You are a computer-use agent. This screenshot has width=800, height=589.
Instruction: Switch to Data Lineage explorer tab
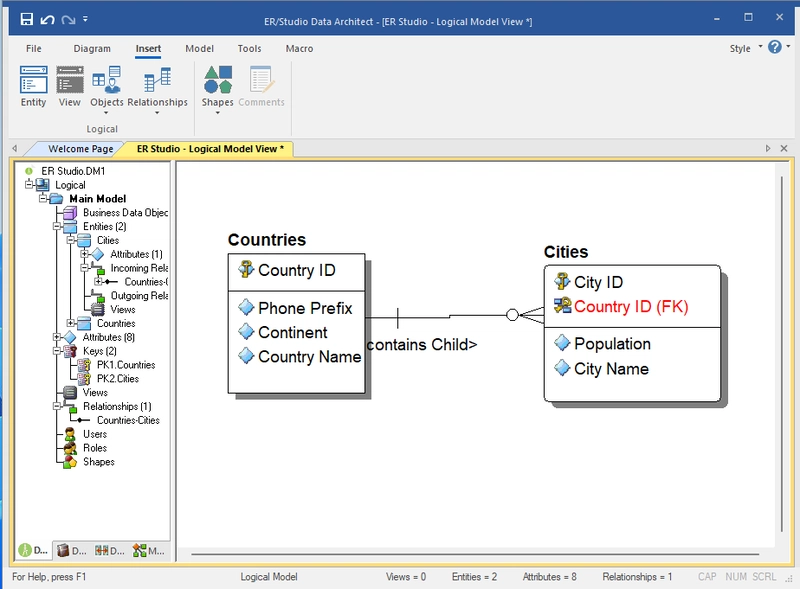(x=110, y=550)
